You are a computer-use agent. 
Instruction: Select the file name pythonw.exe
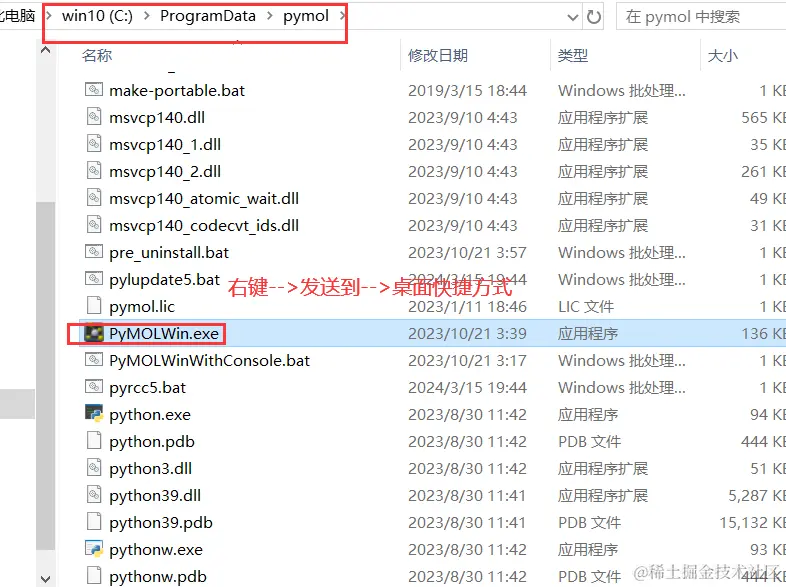156,550
